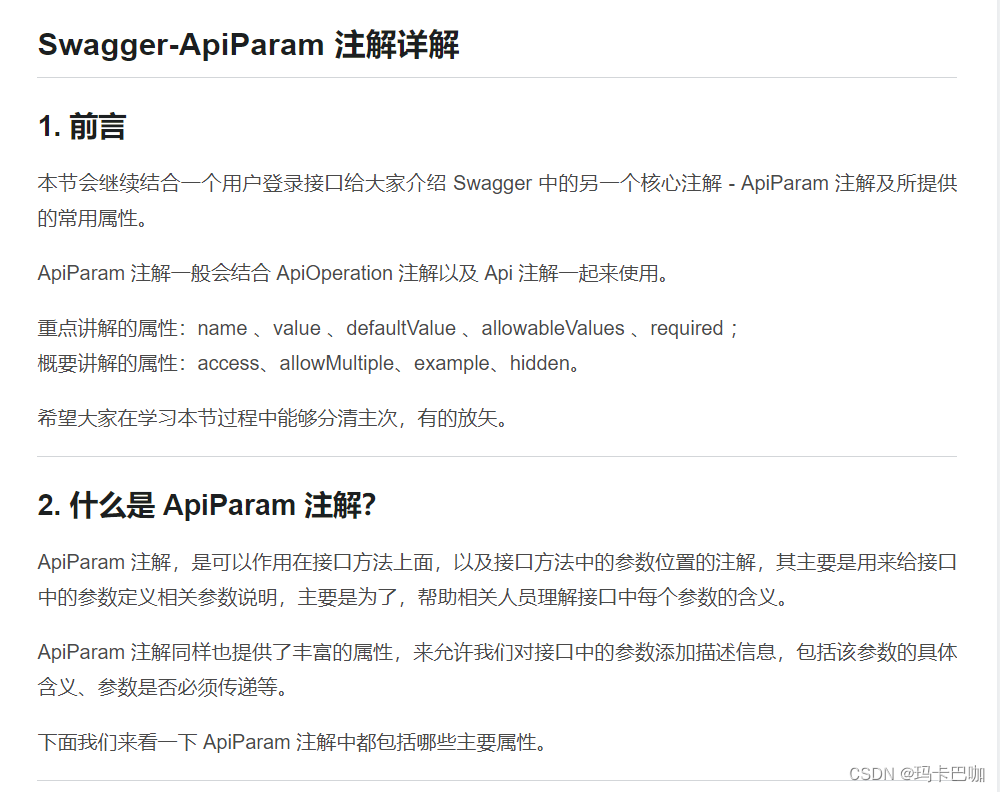Screen dimensions: 1000x792
Task: Click the title 'Swagger-ApiParam 注解详解'
Action: pyautogui.click(x=248, y=45)
